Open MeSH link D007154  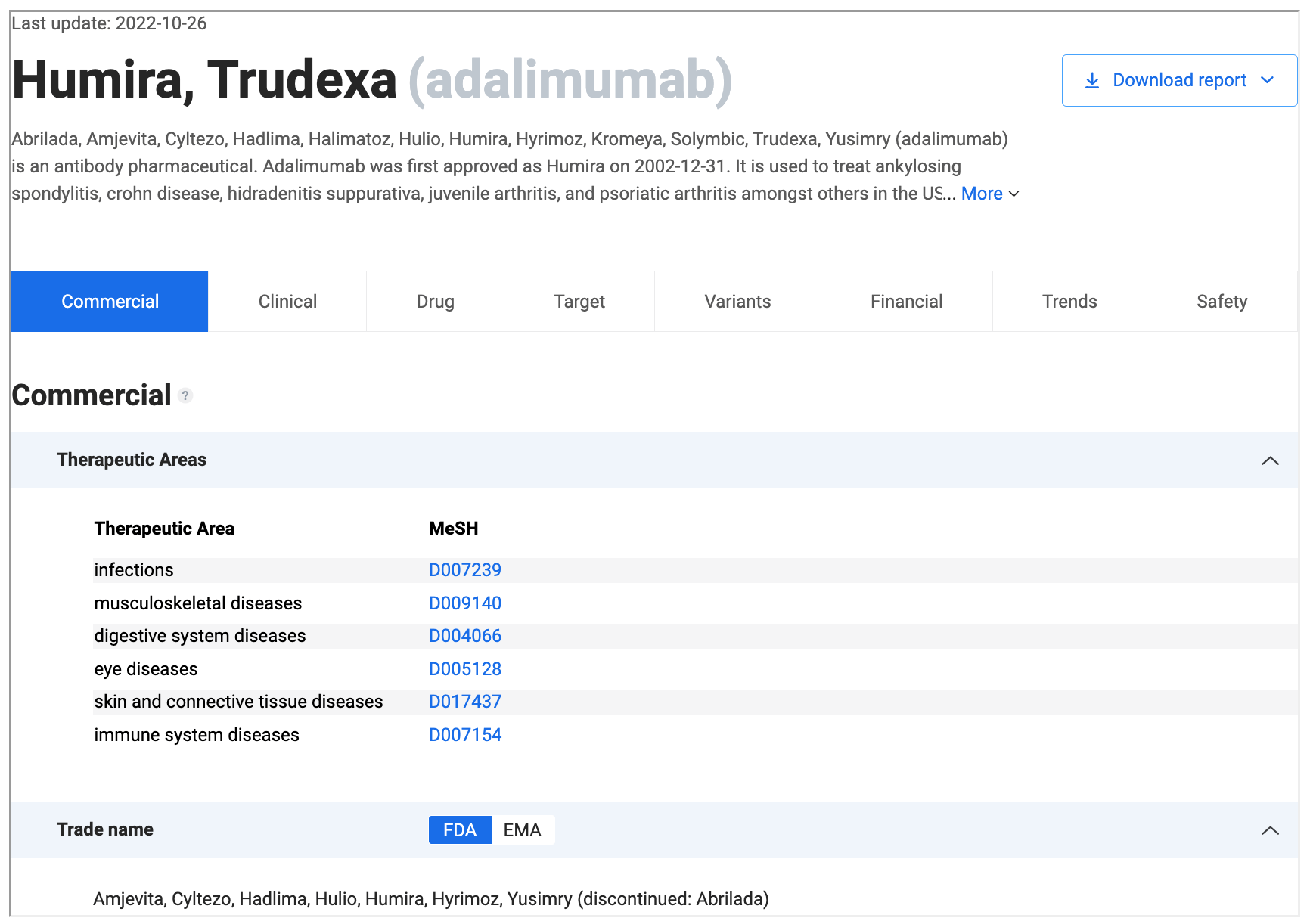point(465,735)
